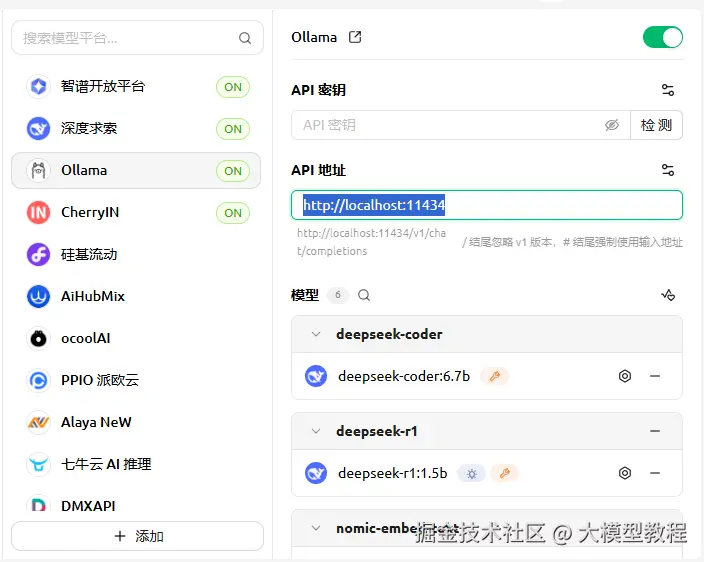
Task: Click the deepseek-r1:1.5b model name
Action: [393, 473]
